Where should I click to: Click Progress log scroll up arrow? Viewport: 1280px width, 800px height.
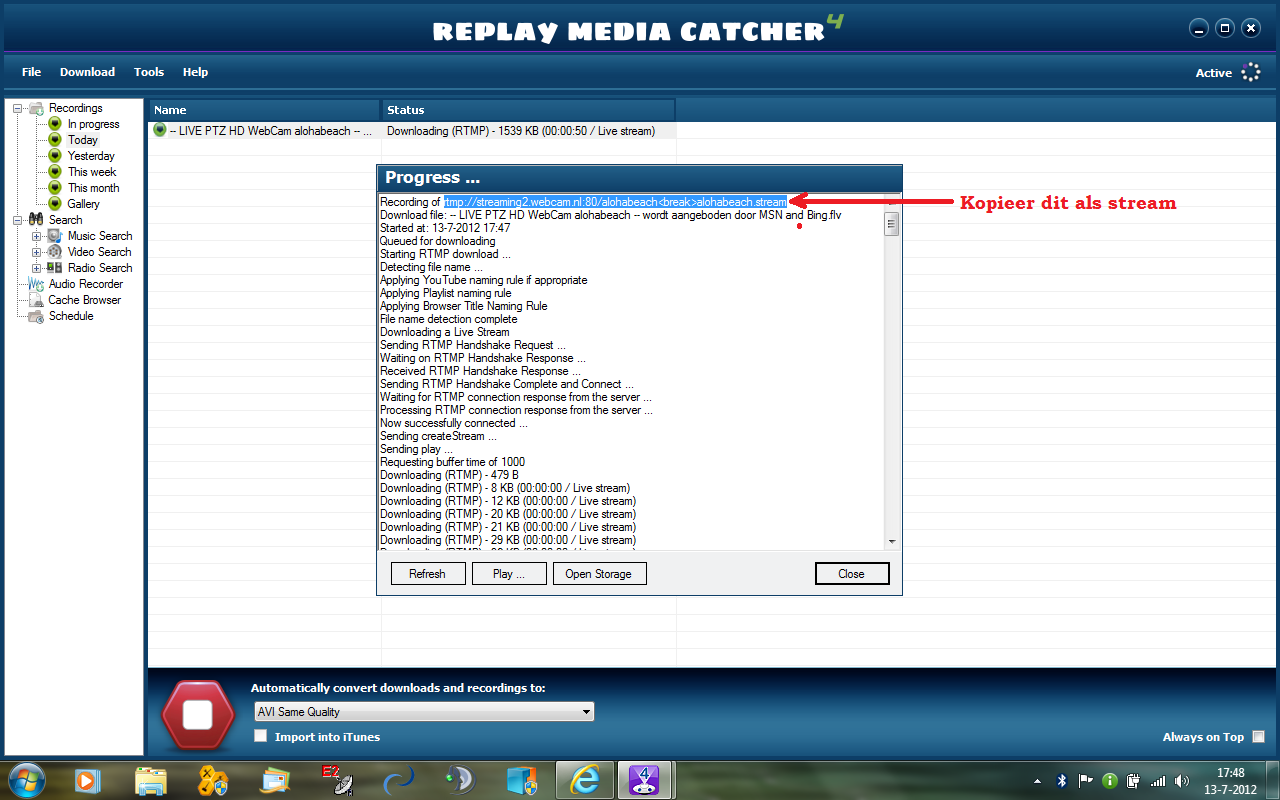coord(892,202)
